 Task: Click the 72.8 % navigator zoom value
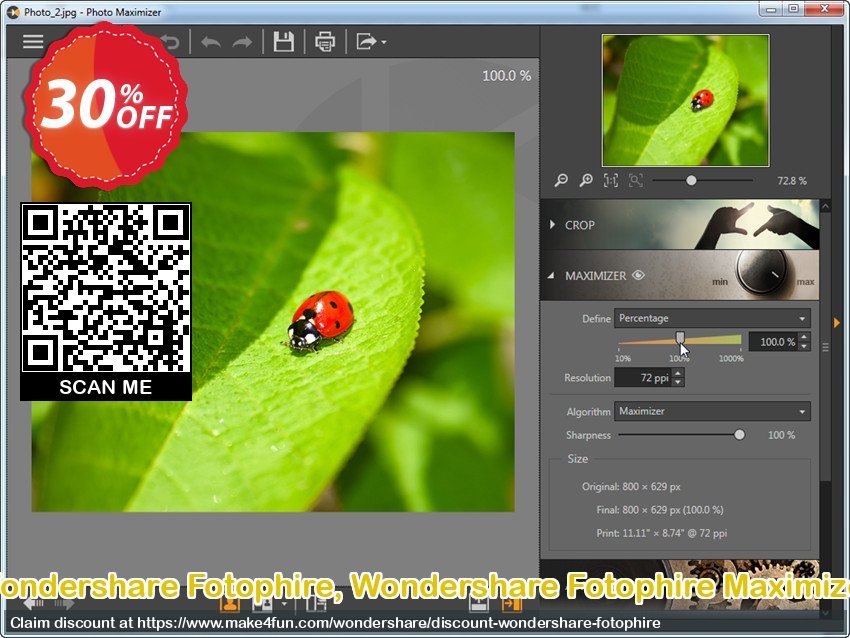click(x=792, y=181)
